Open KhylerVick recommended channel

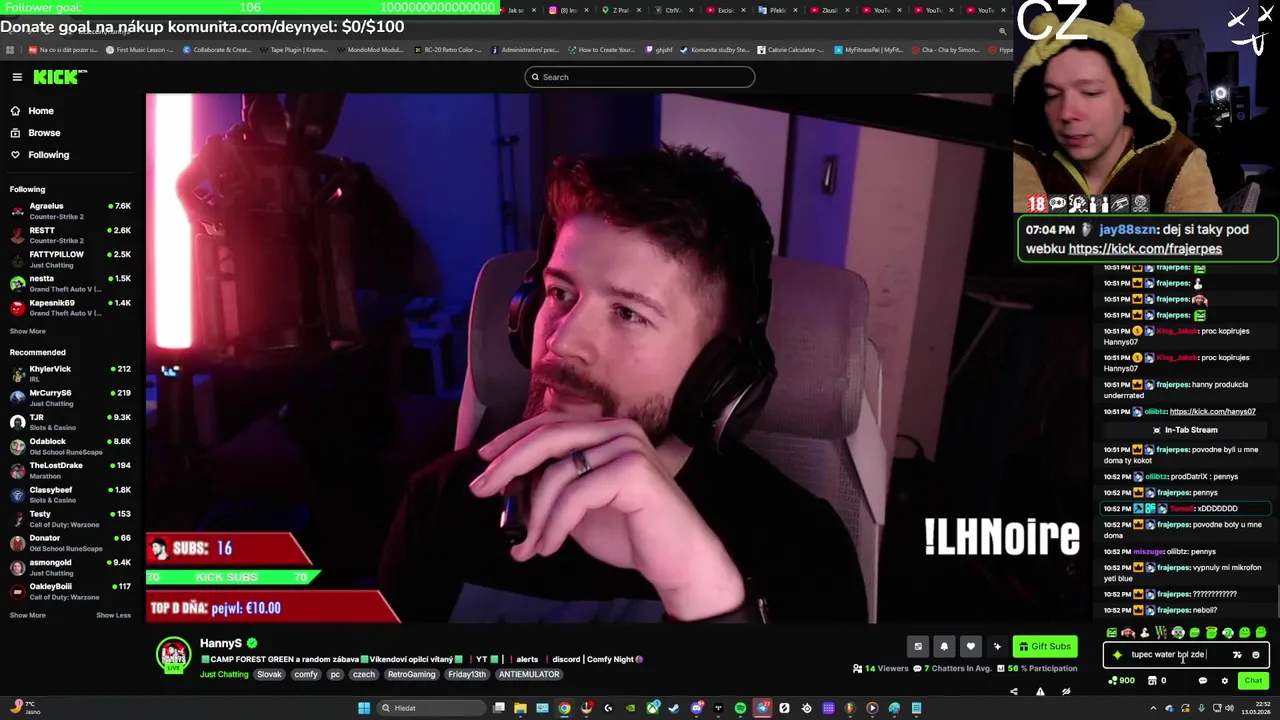tap(70, 374)
